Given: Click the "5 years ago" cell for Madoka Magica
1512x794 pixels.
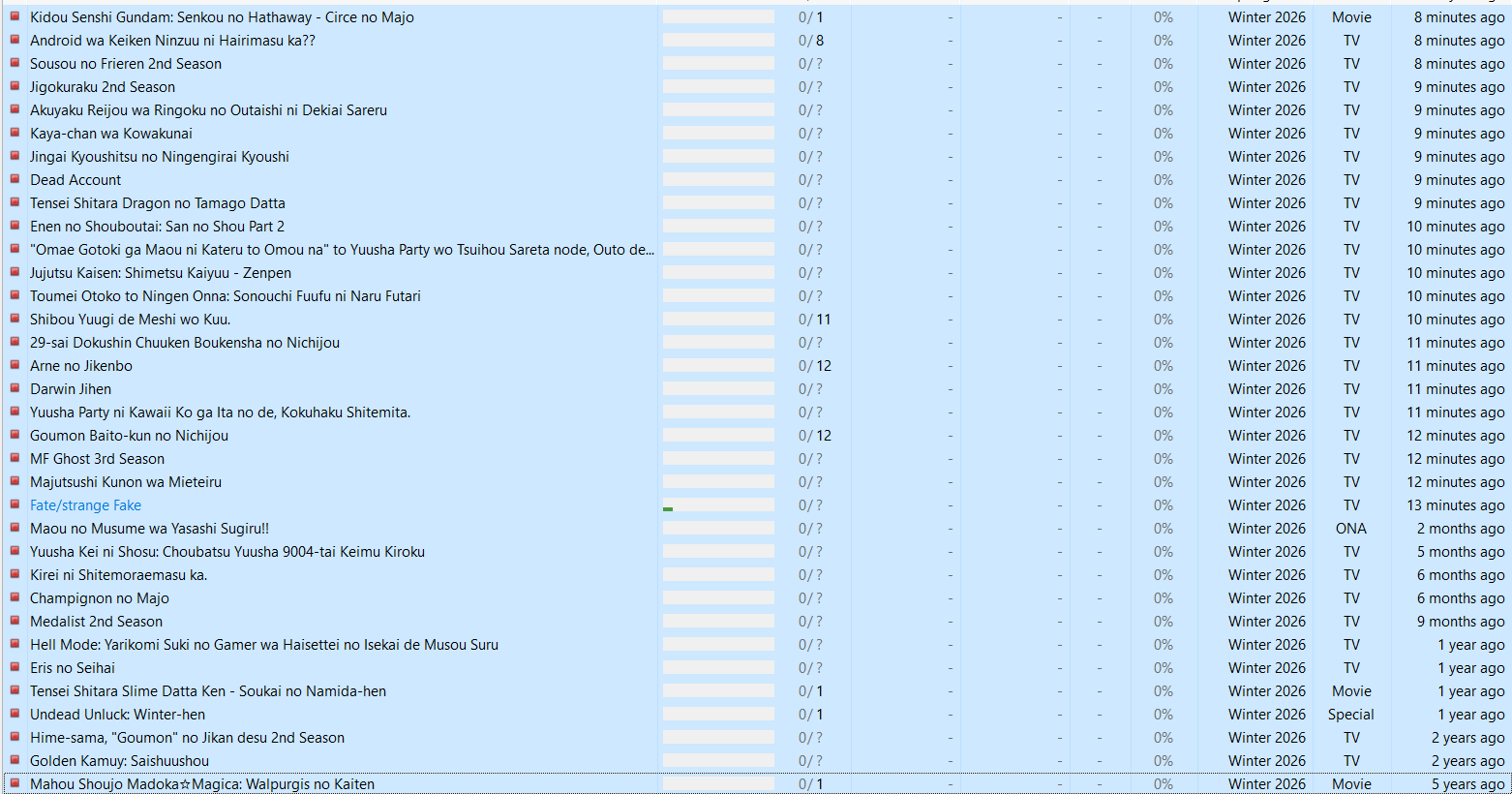Looking at the screenshot, I should point(1468,784).
